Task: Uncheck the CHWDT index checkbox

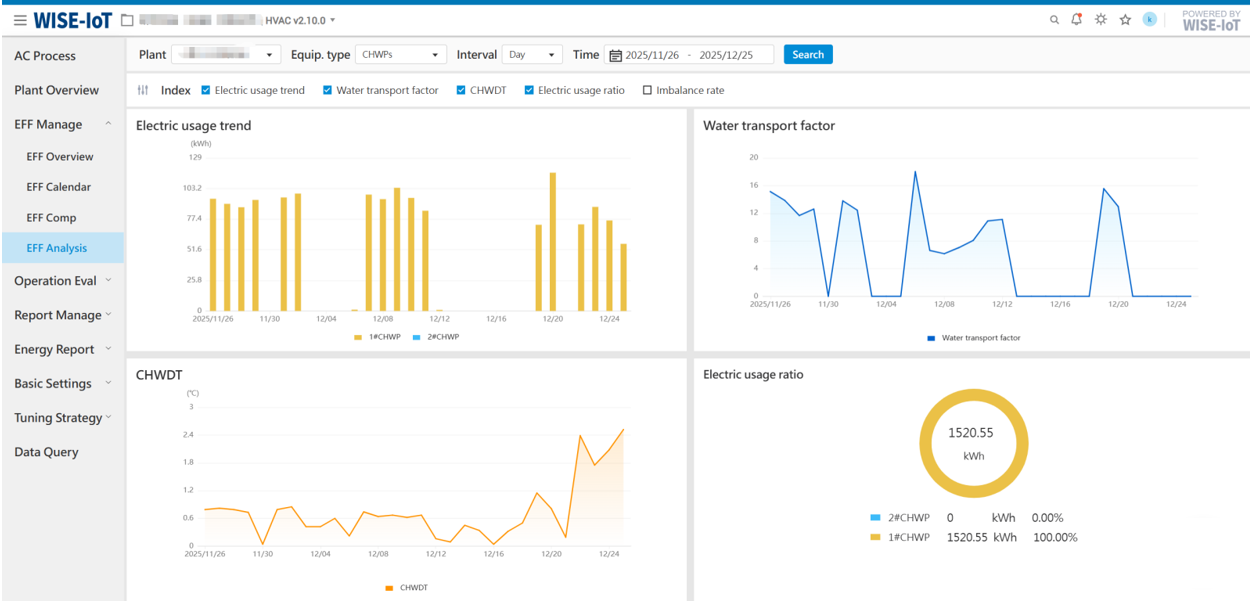Action: 461,90
